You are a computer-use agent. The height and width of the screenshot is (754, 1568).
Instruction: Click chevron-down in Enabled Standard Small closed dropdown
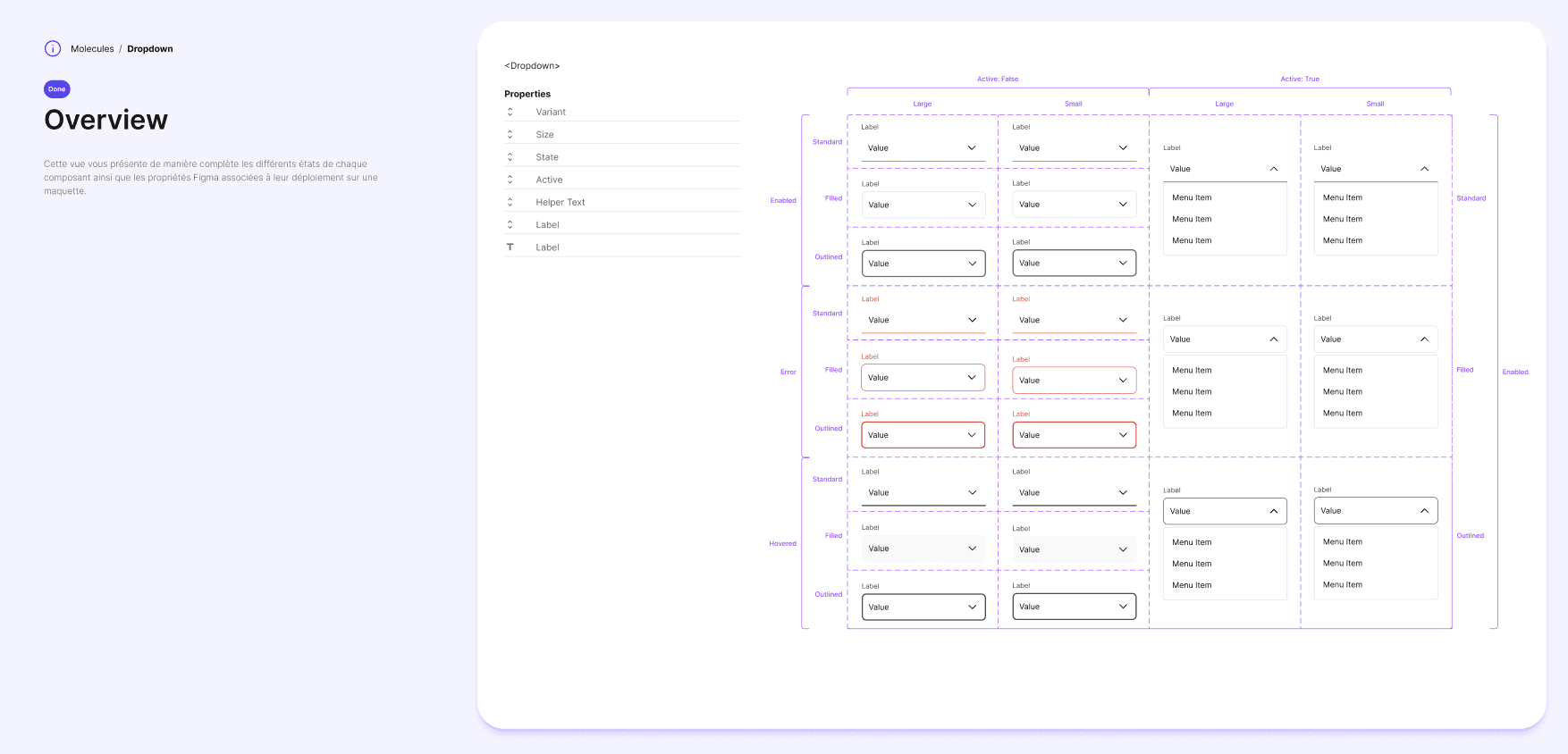[1123, 148]
